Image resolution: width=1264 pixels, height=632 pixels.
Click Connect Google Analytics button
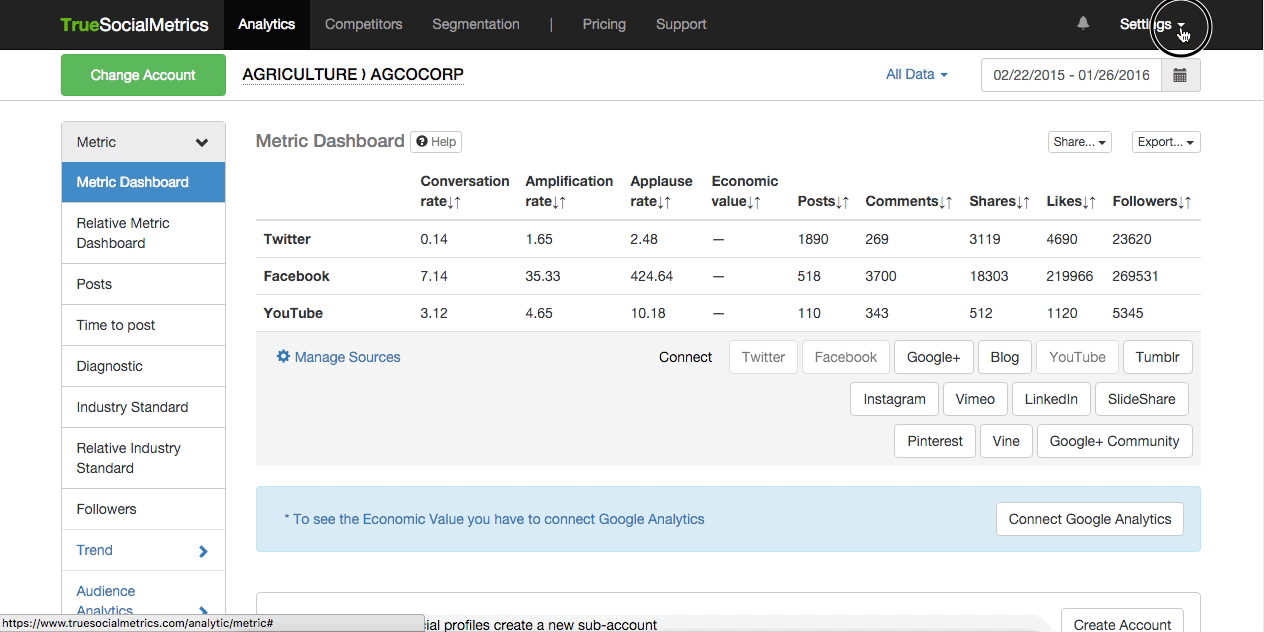click(1089, 519)
